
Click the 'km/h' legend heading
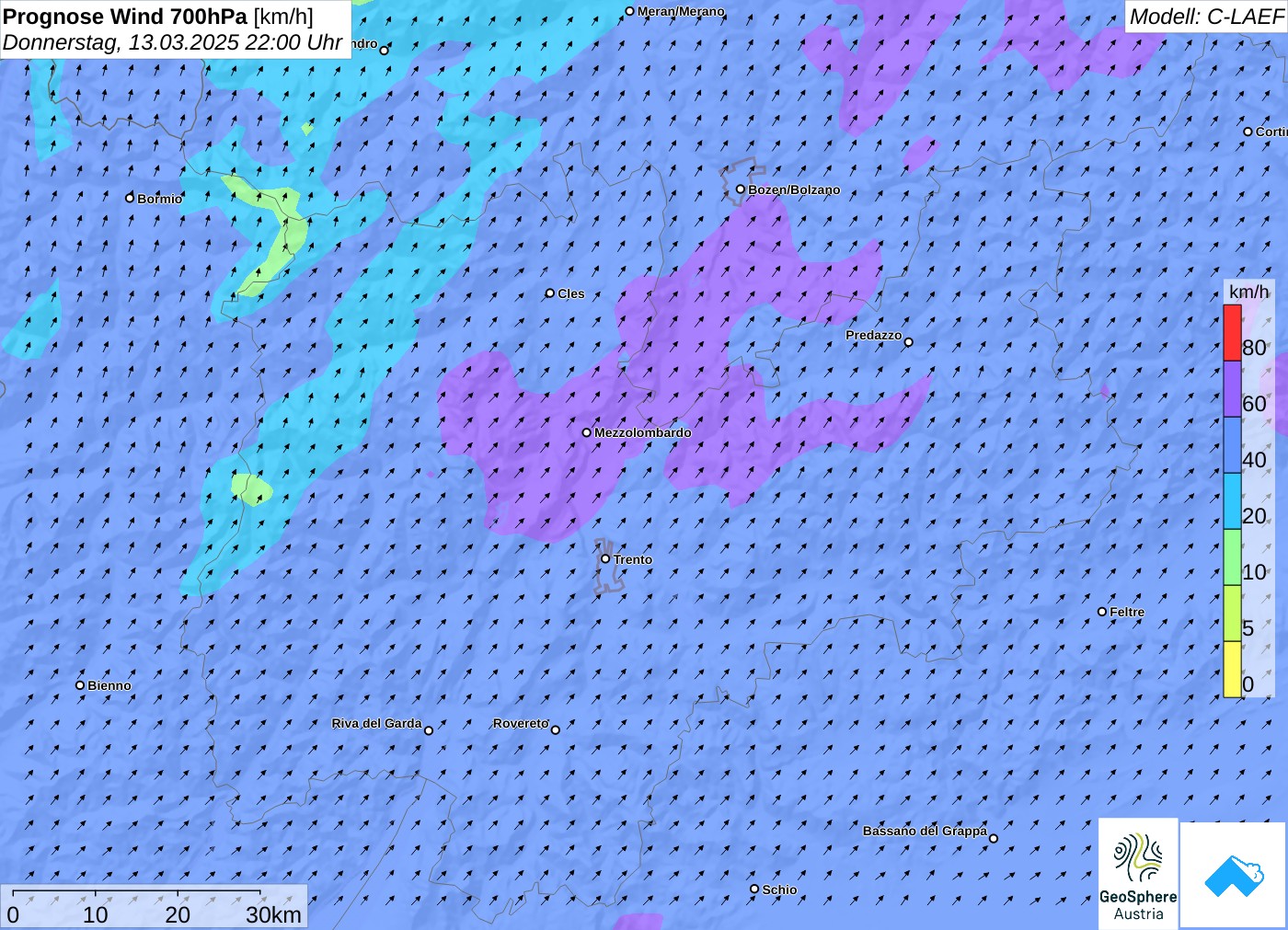tap(1248, 292)
